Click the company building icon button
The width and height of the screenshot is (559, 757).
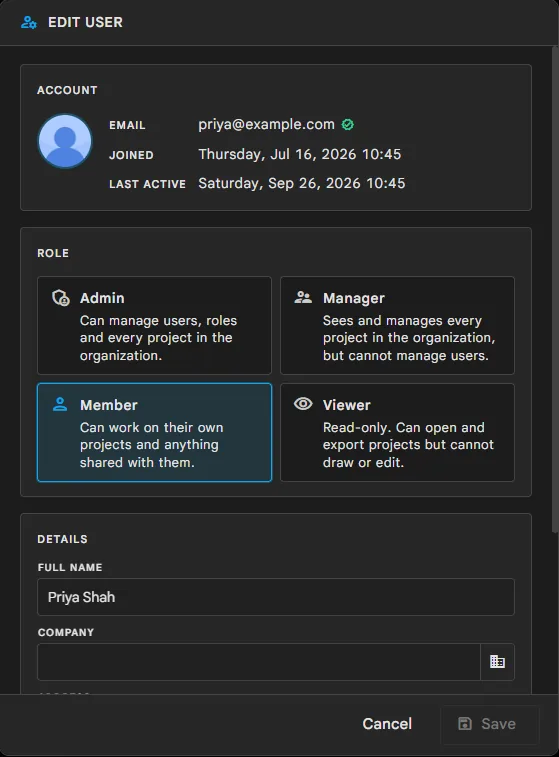tap(497, 661)
